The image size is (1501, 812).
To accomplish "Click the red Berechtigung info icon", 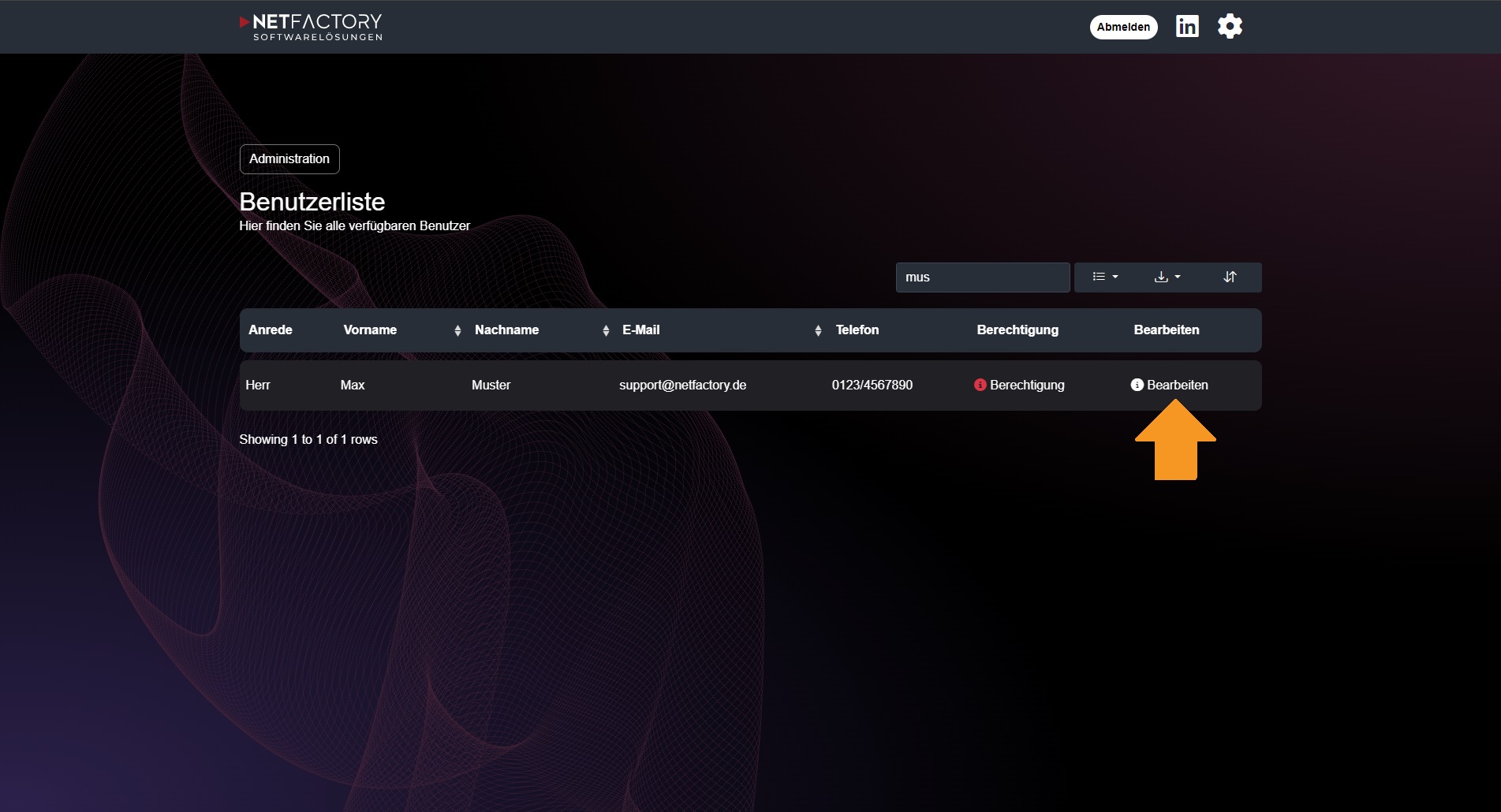I will pyautogui.click(x=980, y=385).
